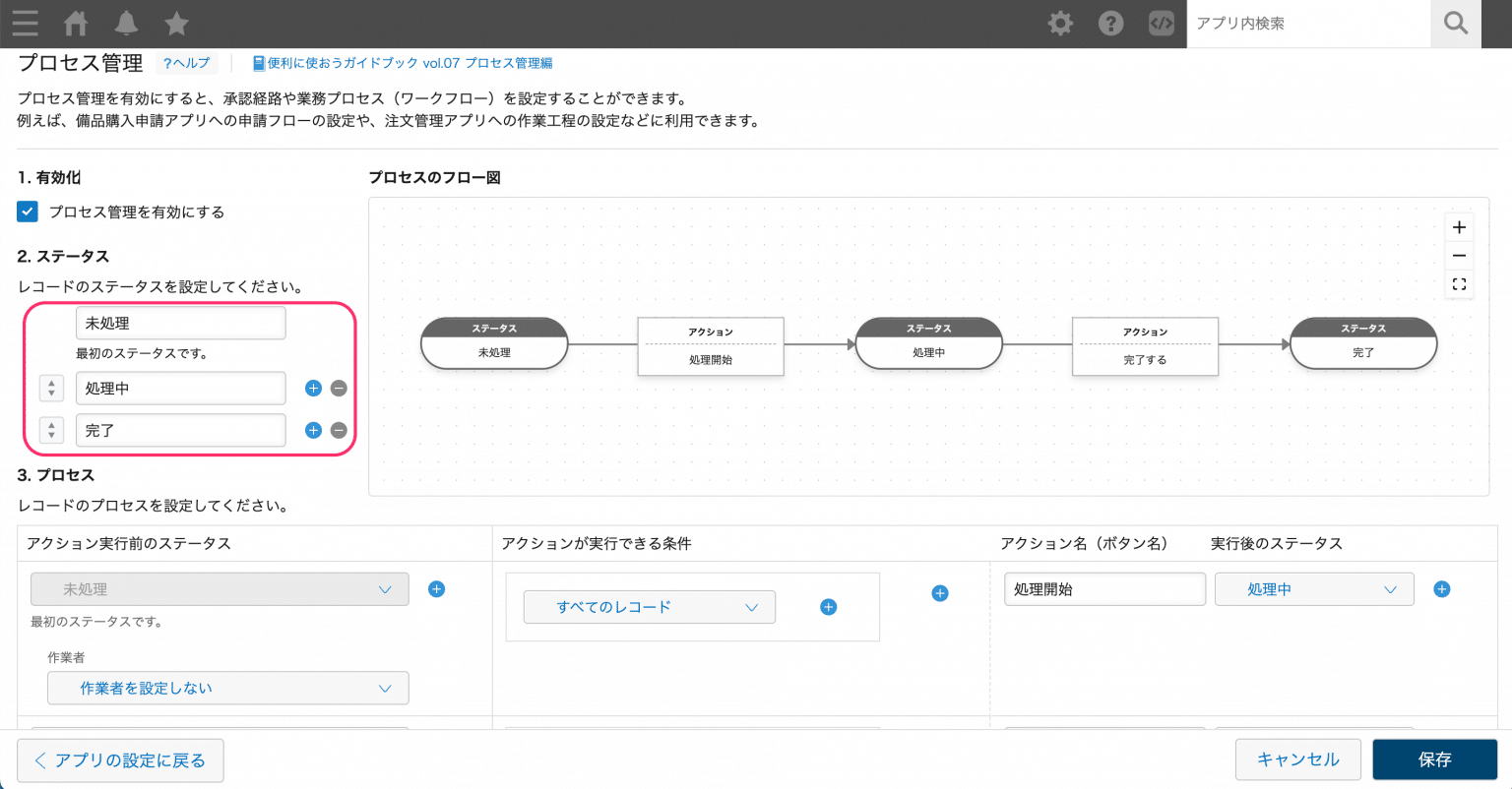Click the search magnifier button

click(x=1455, y=24)
